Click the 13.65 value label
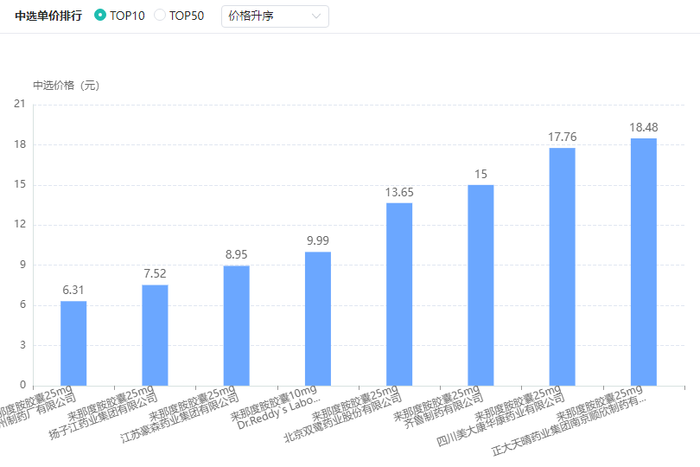The image size is (700, 467). click(399, 192)
